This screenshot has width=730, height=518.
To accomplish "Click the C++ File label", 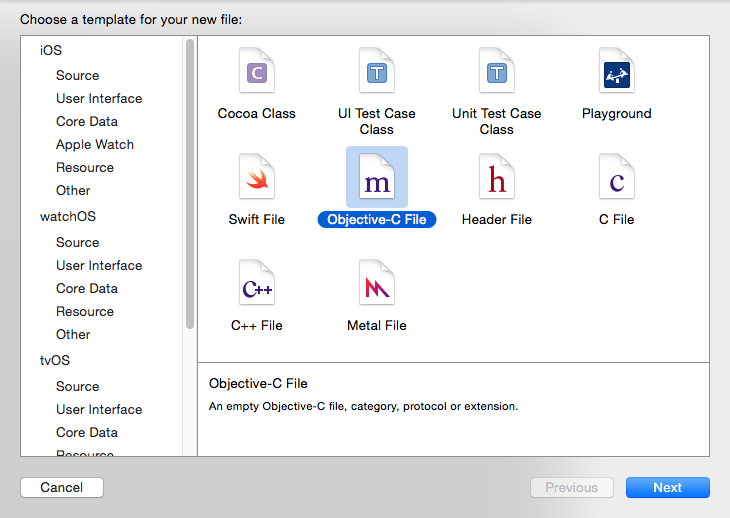I will tap(257, 325).
